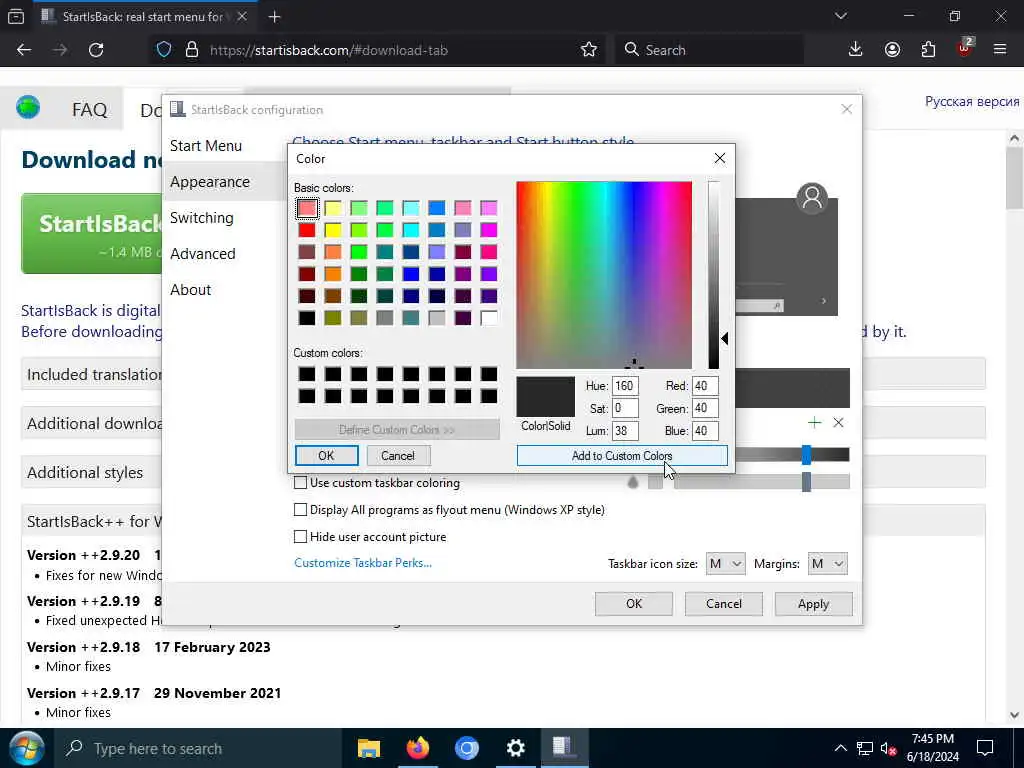
Task: Check Display All programs as flyout menu
Action: click(x=300, y=509)
